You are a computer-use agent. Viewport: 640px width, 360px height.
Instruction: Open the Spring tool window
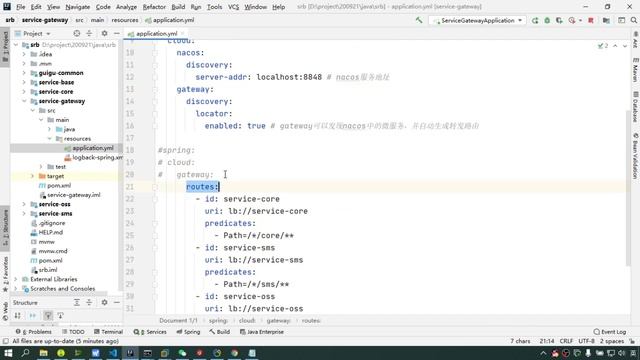pyautogui.click(x=188, y=332)
